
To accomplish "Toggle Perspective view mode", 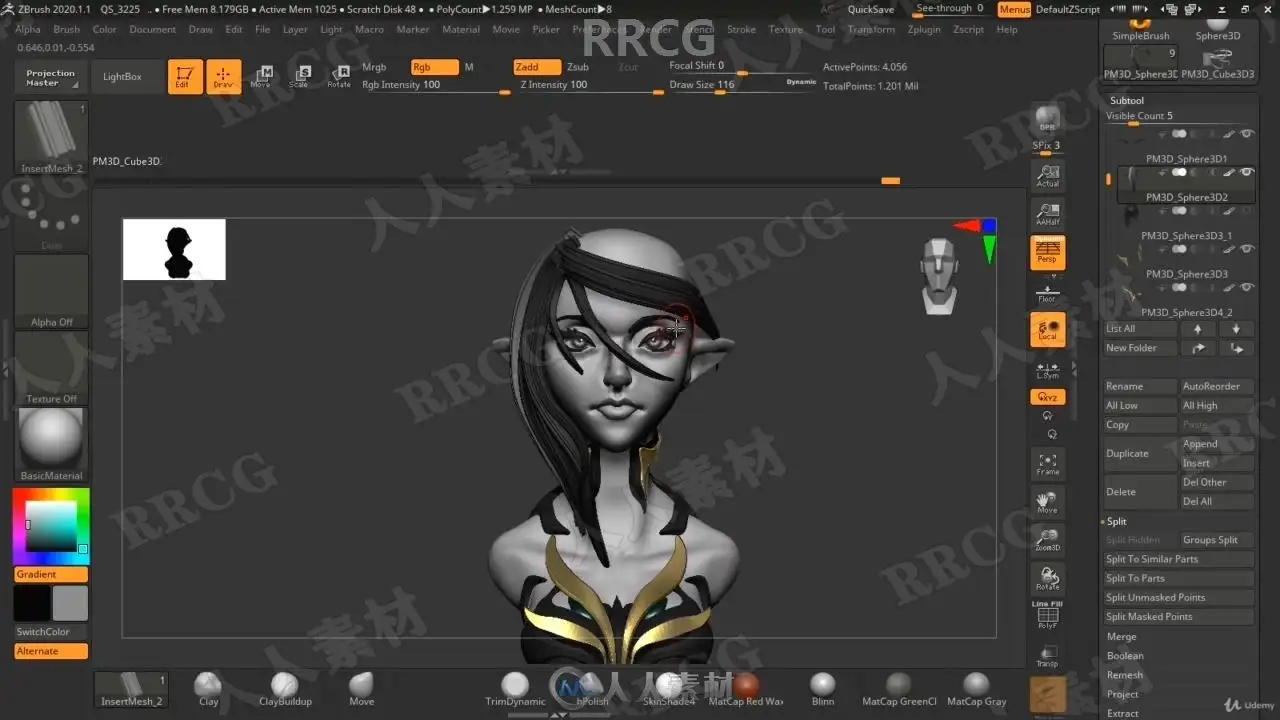I will tap(1047, 252).
